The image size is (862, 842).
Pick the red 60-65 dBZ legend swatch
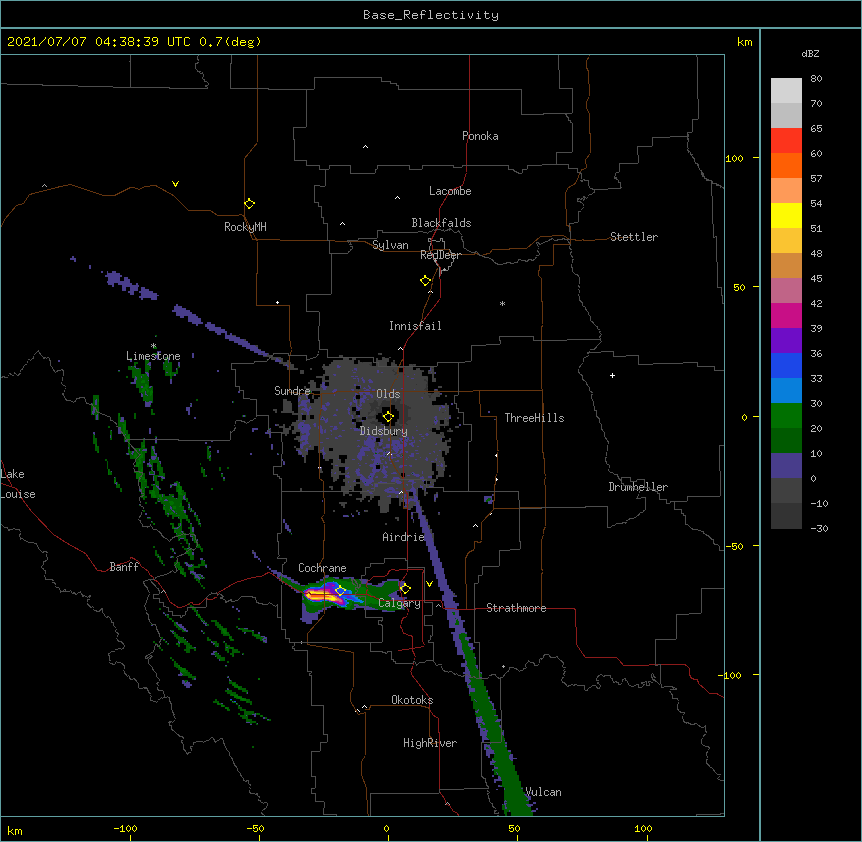click(786, 140)
